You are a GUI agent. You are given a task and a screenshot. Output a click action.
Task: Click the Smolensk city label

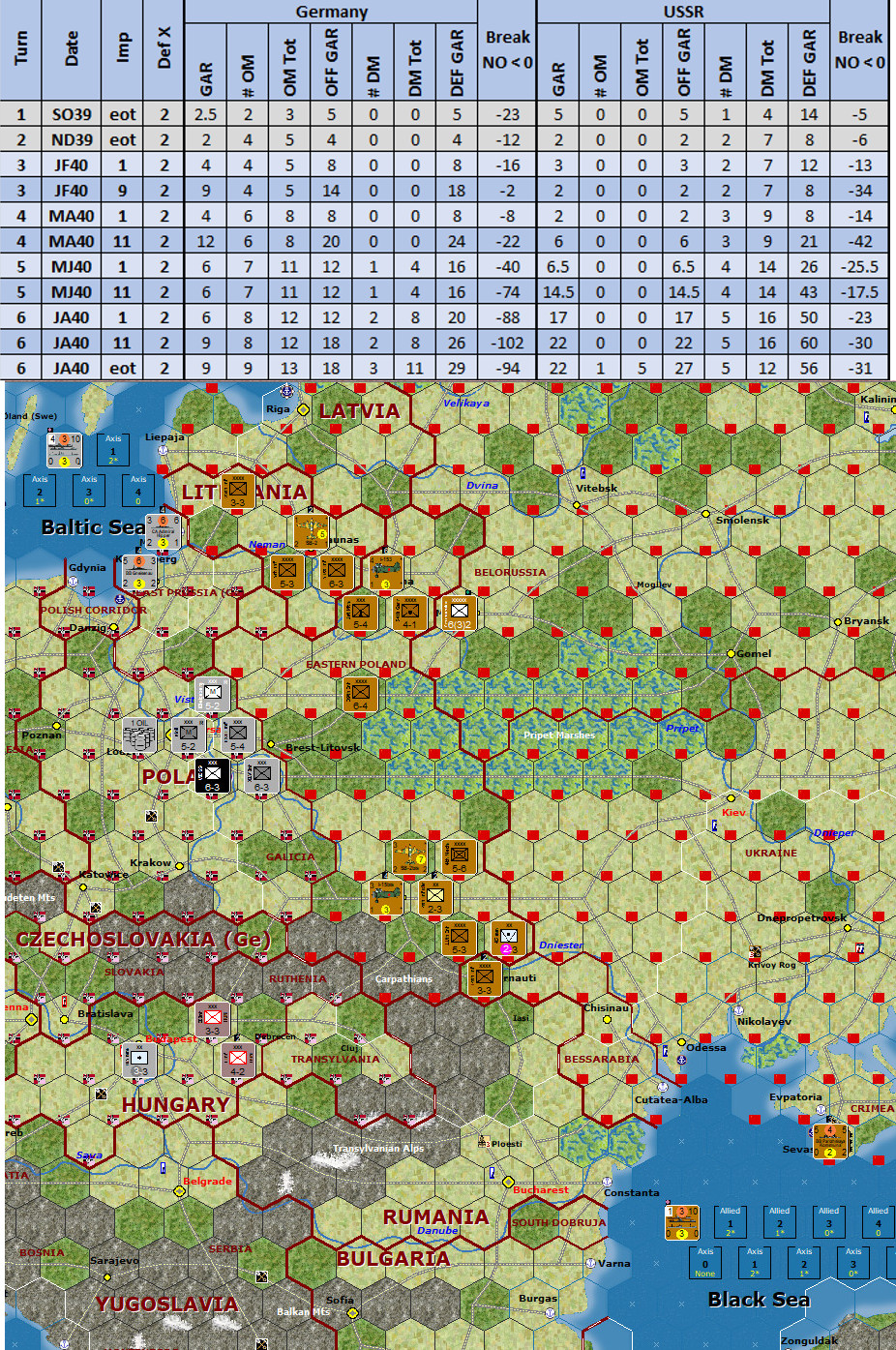(743, 520)
